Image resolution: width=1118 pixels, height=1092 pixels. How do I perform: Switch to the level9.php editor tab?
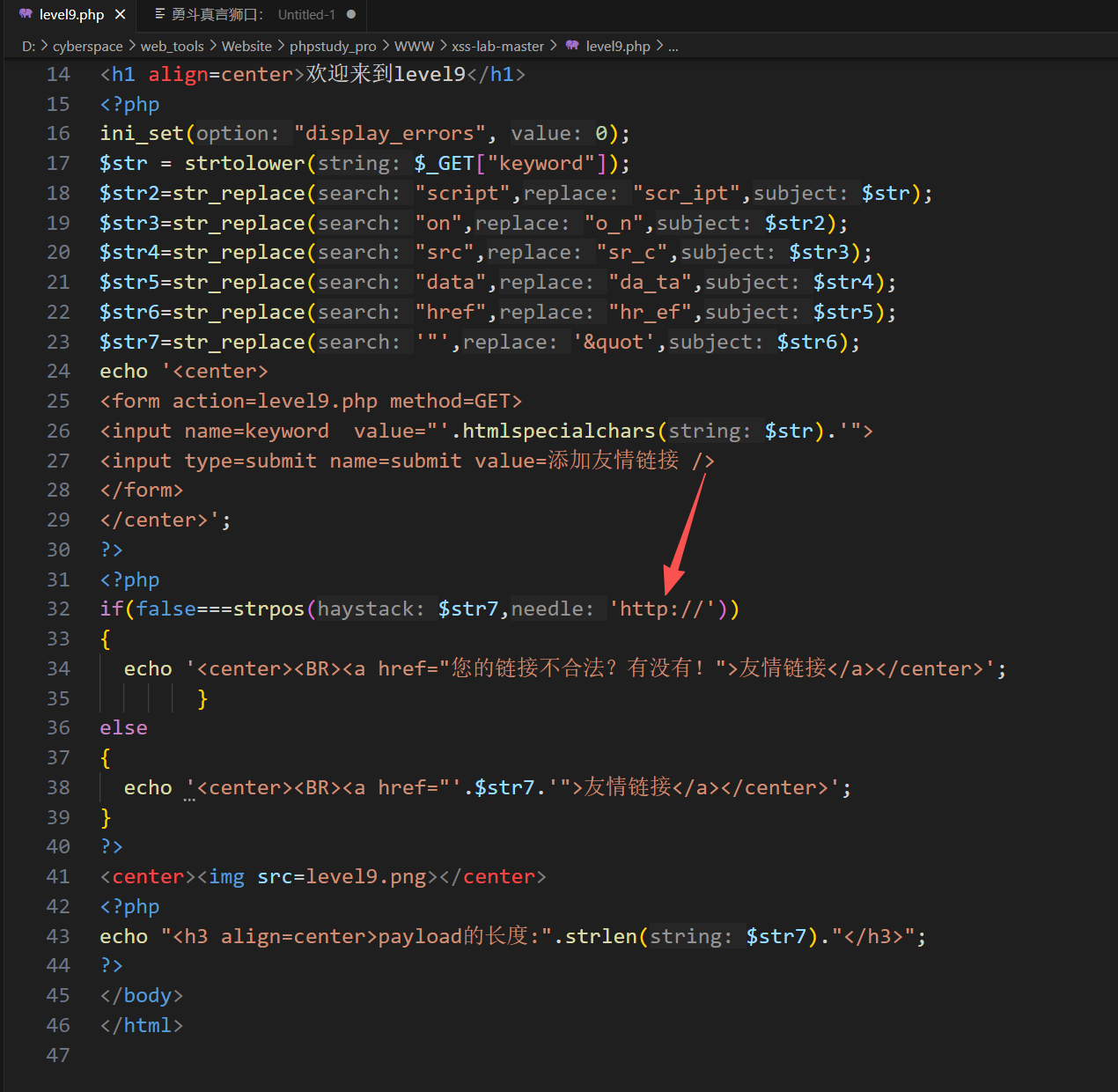coord(71,15)
